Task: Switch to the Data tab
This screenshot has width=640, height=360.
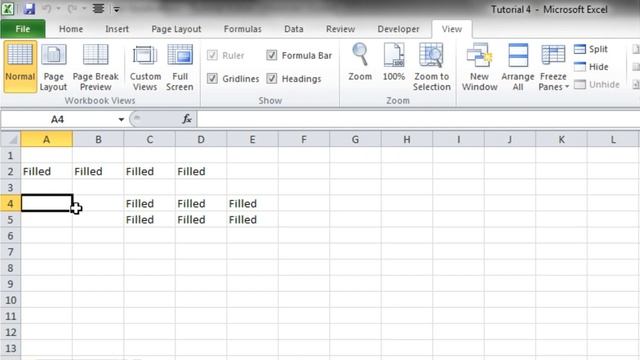Action: 294,29
